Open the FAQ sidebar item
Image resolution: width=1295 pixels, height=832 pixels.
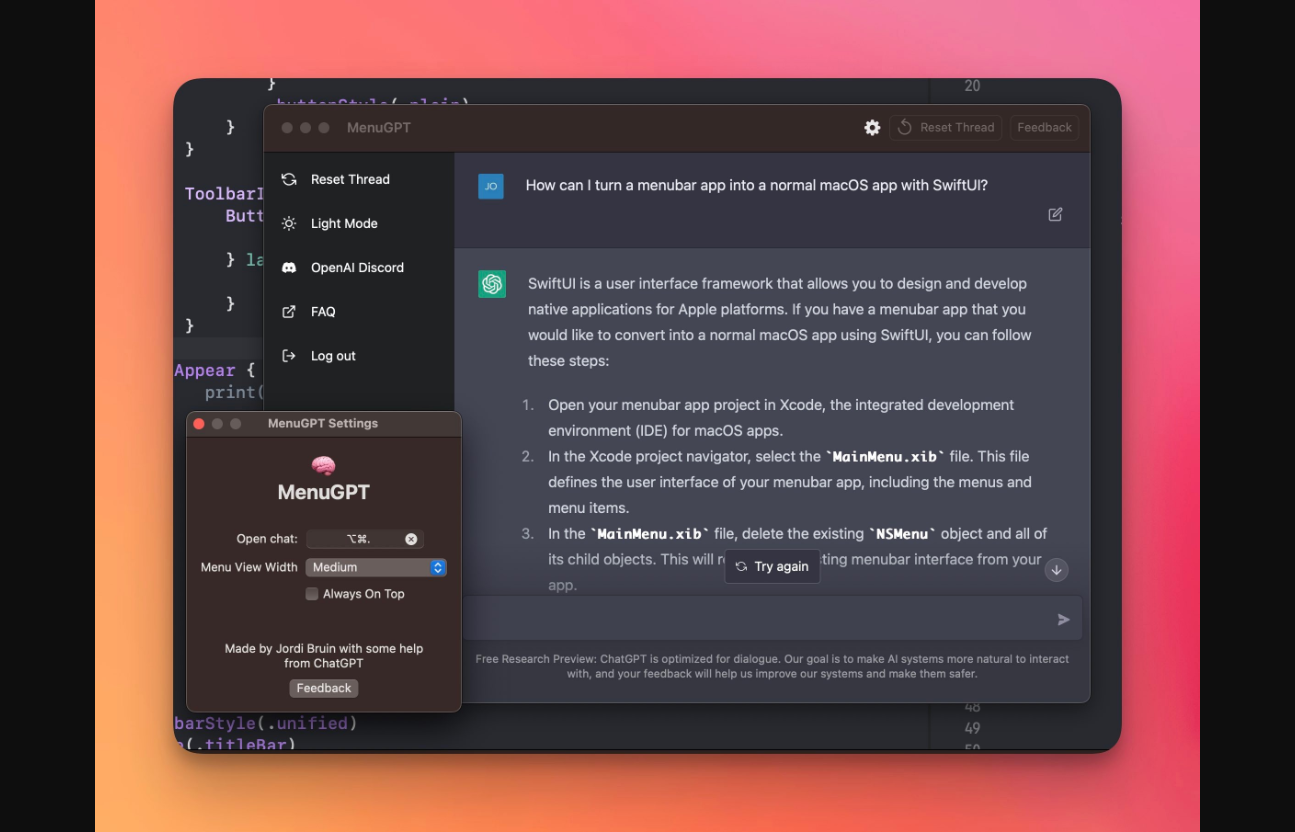coord(323,312)
